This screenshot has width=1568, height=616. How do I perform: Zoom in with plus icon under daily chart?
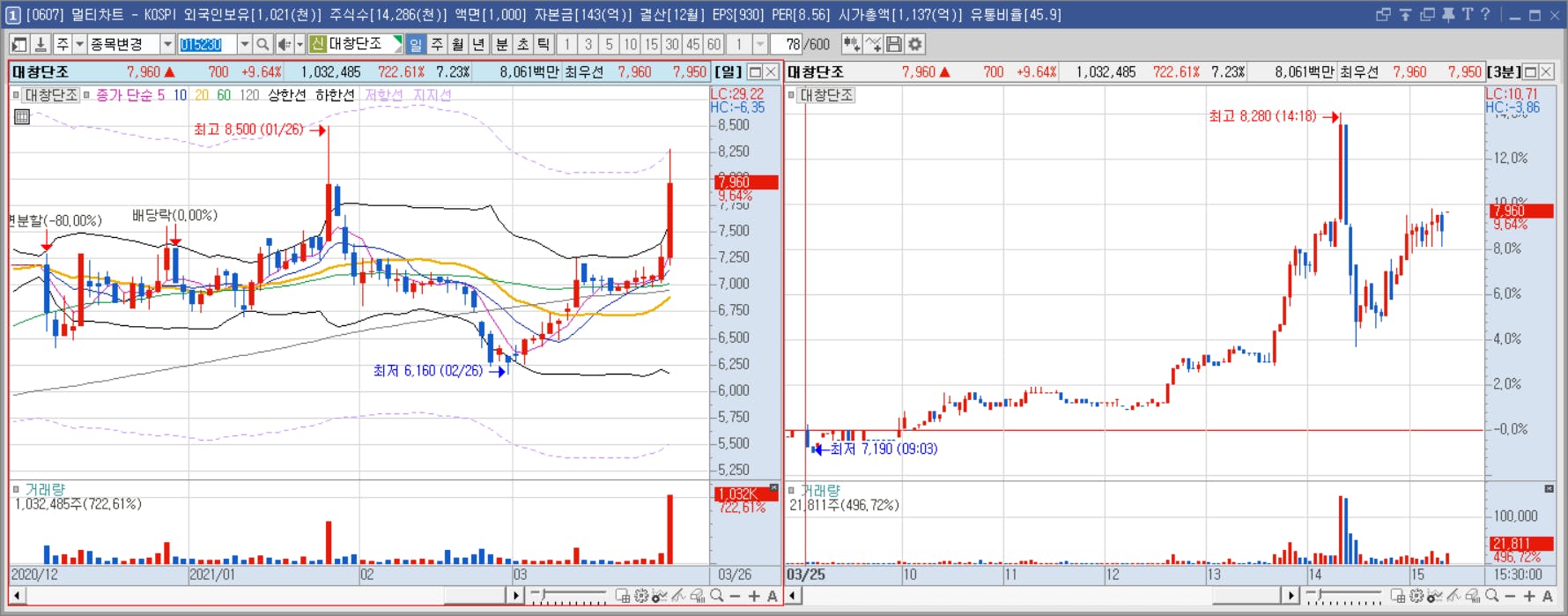(x=754, y=597)
